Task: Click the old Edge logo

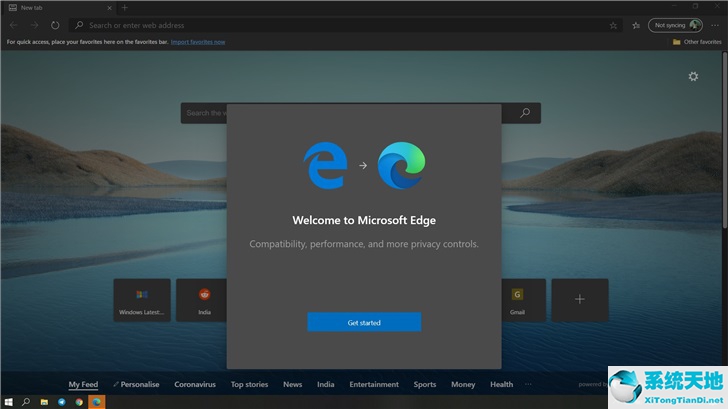Action: [326, 165]
